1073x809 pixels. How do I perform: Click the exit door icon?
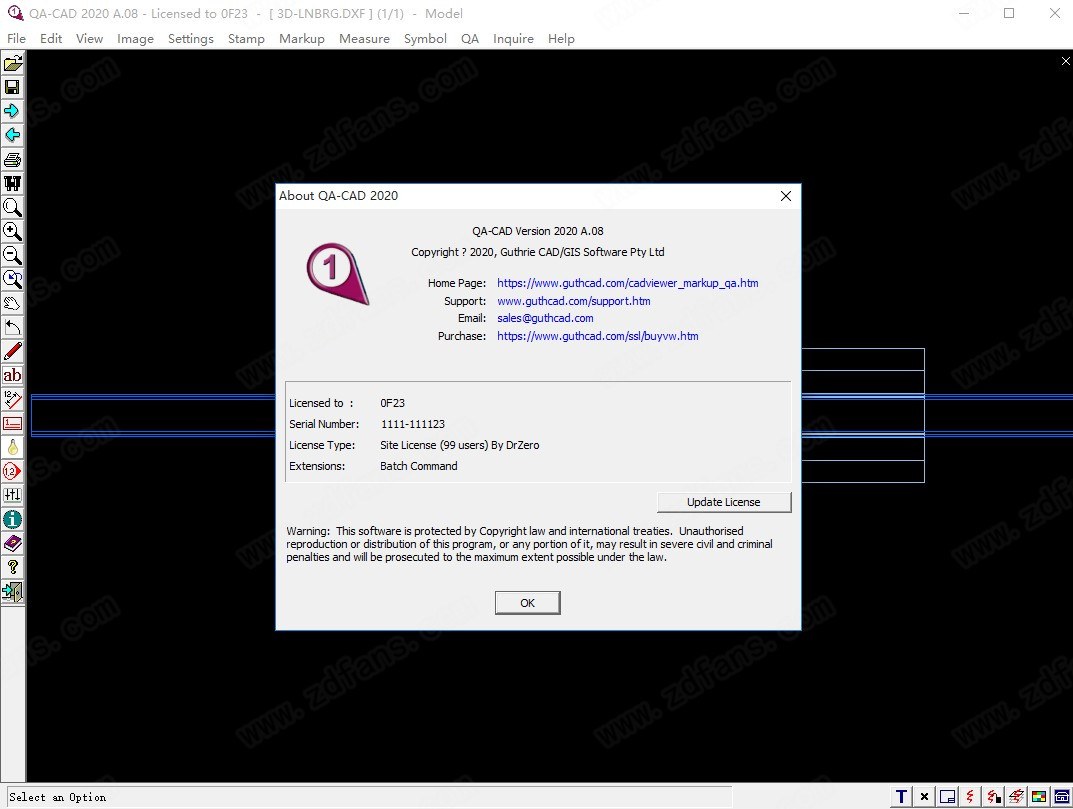12,591
